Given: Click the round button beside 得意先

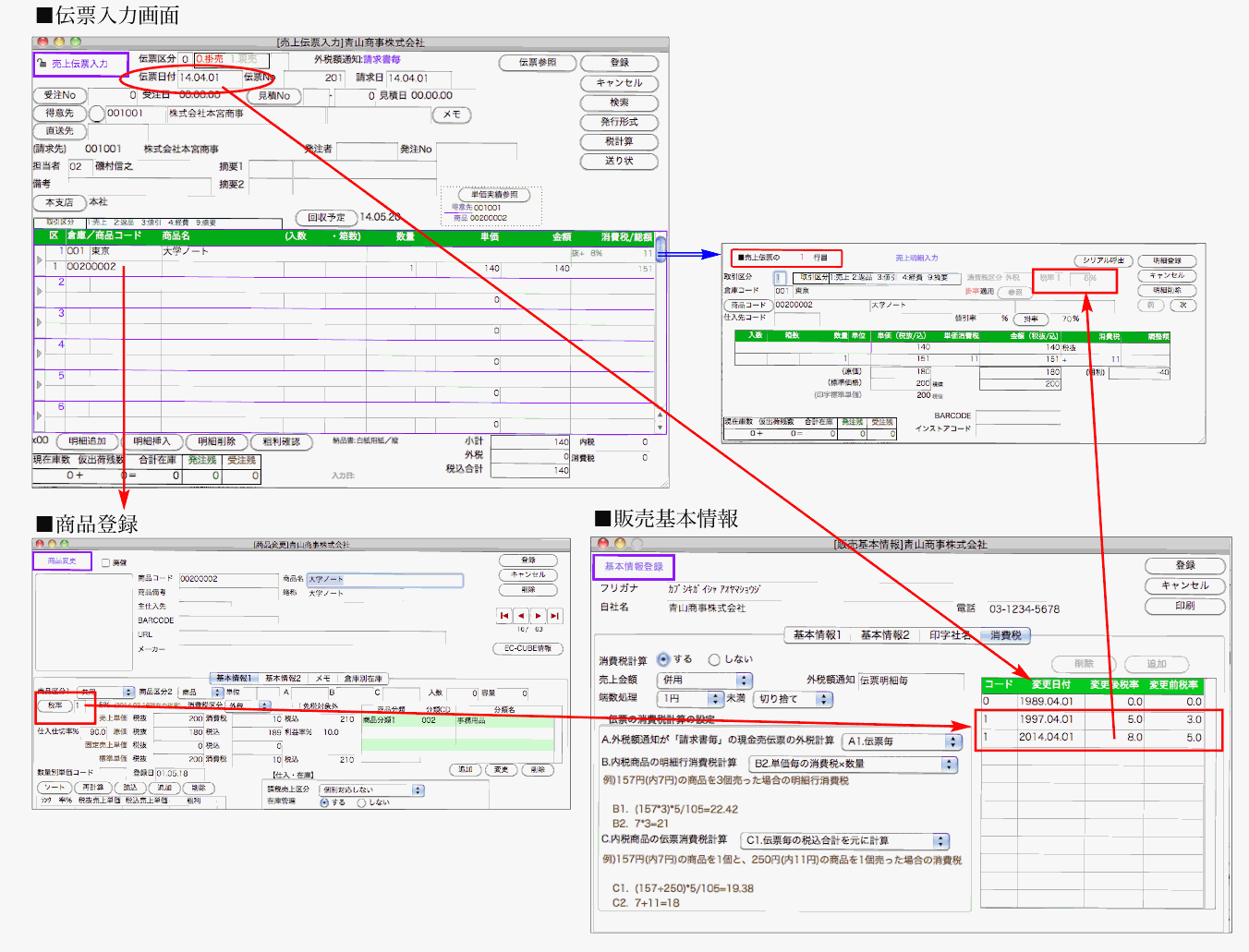Looking at the screenshot, I should [x=97, y=114].
